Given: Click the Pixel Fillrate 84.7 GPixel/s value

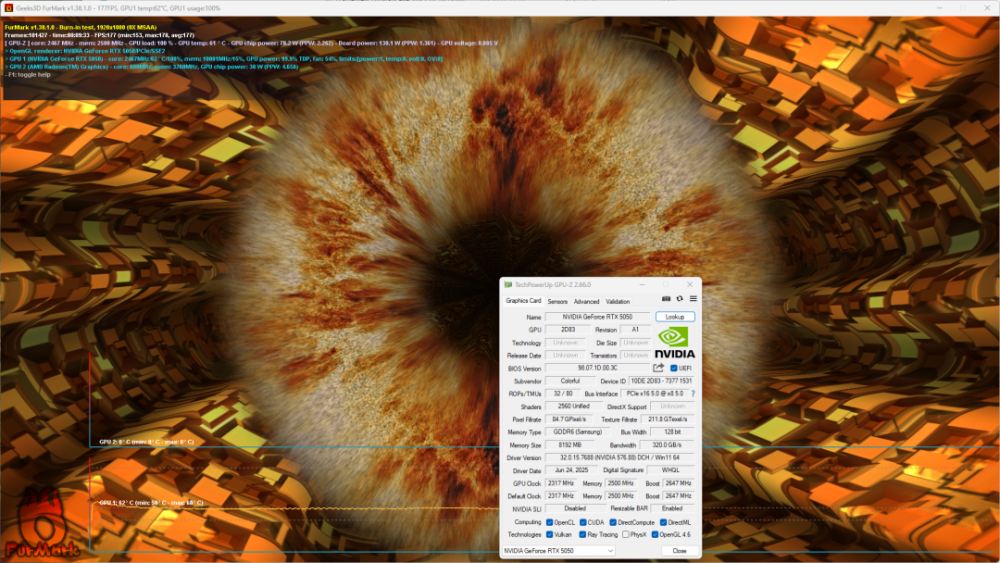Looking at the screenshot, I should (x=569, y=420).
